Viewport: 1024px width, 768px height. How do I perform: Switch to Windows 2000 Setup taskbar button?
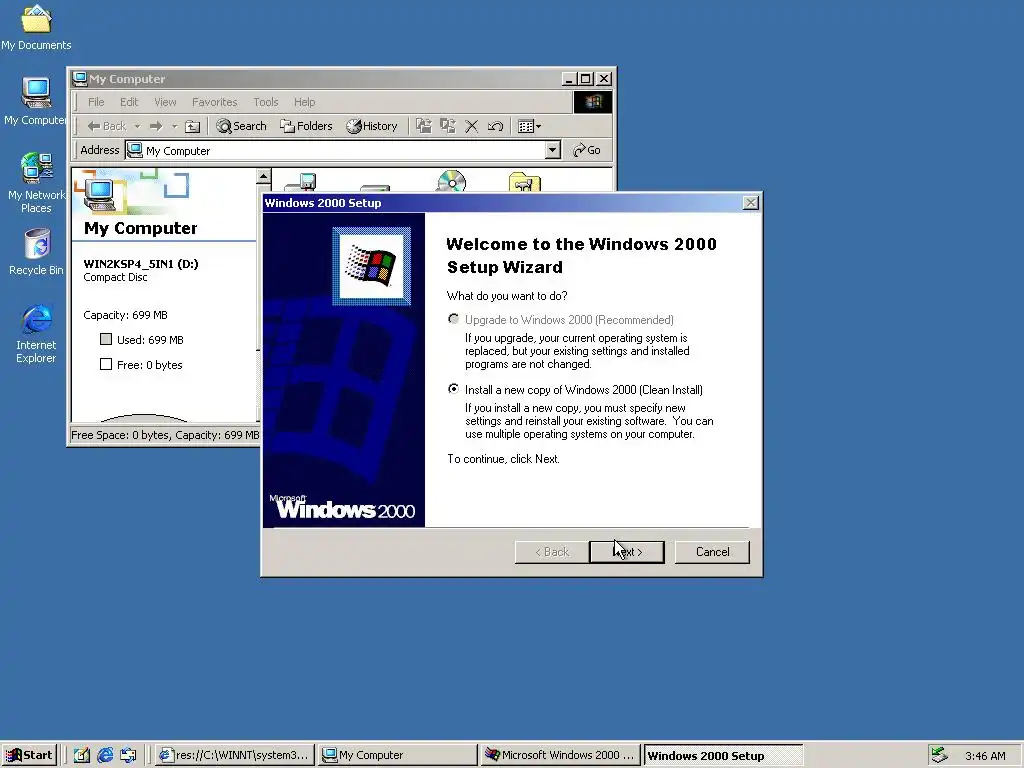click(722, 755)
